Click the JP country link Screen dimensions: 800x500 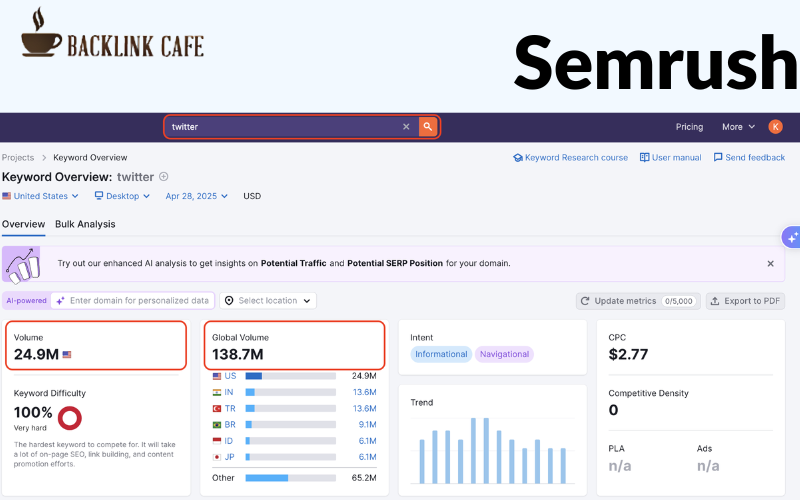tap(230, 457)
